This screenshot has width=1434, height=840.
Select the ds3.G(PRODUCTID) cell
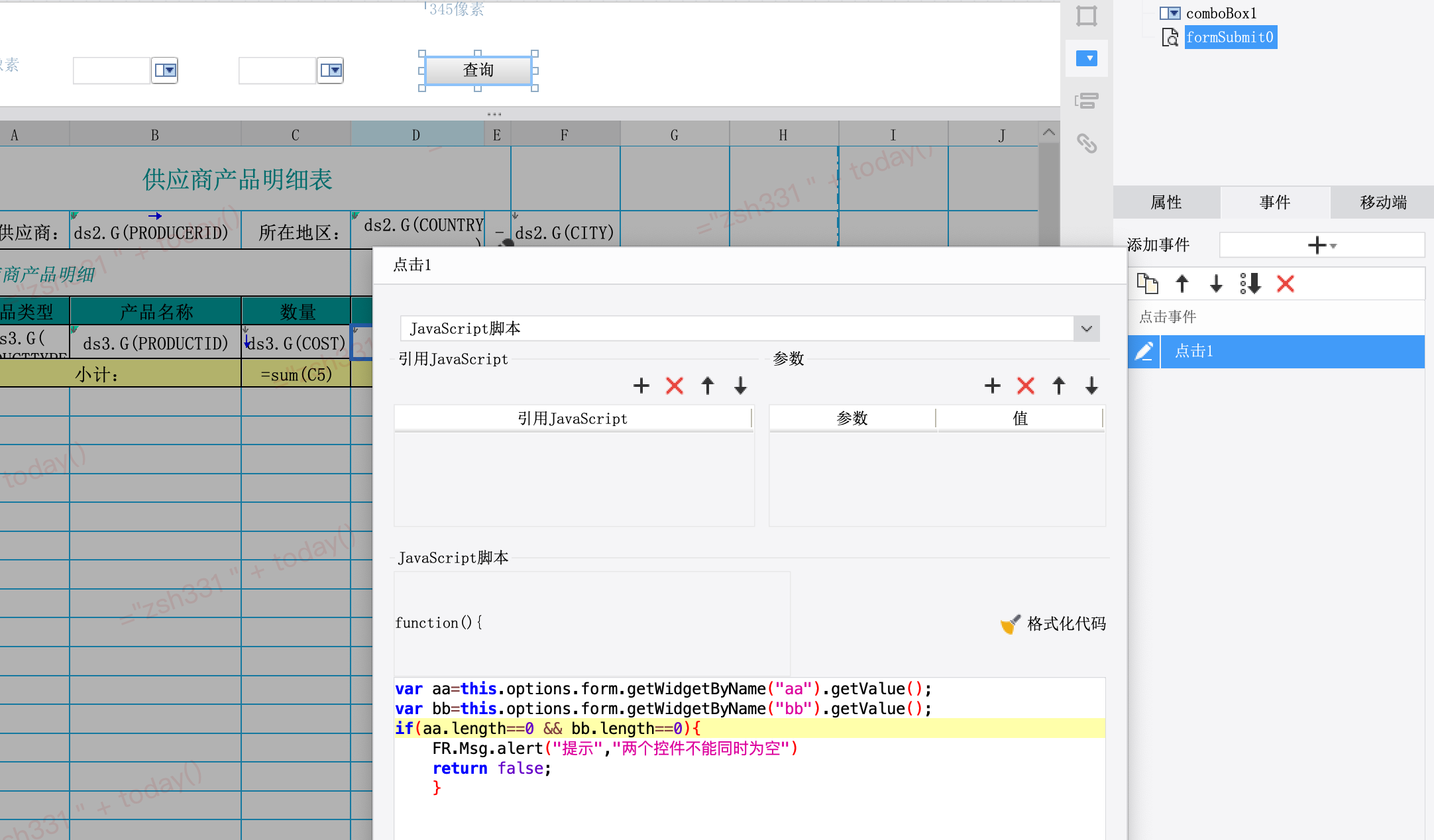(x=155, y=342)
